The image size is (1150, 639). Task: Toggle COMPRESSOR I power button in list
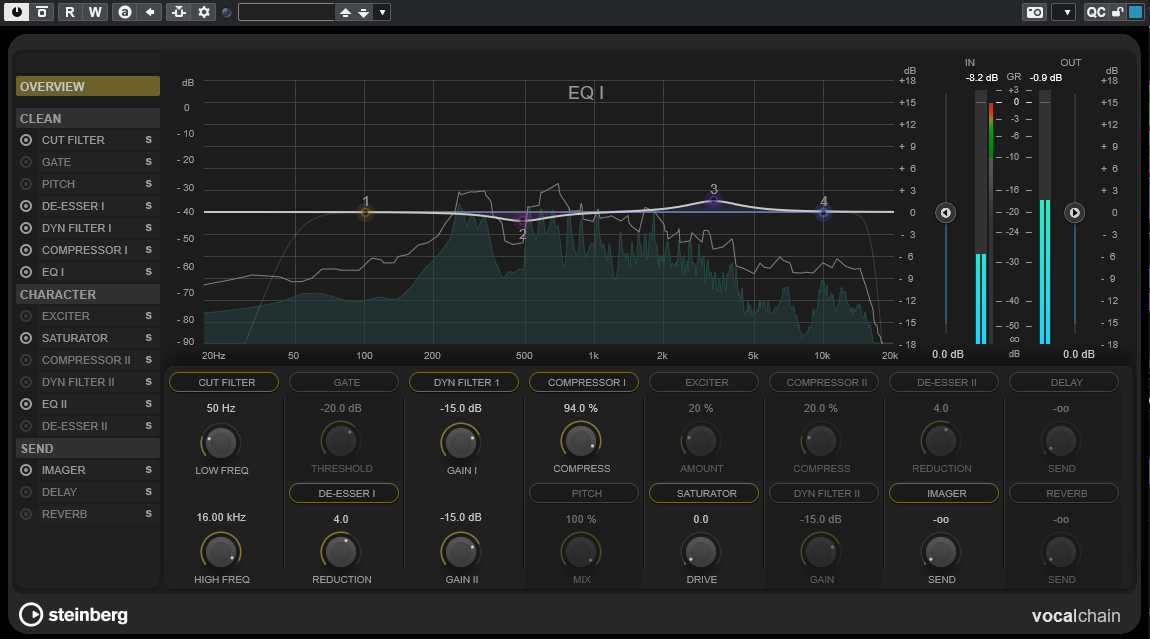pos(26,250)
